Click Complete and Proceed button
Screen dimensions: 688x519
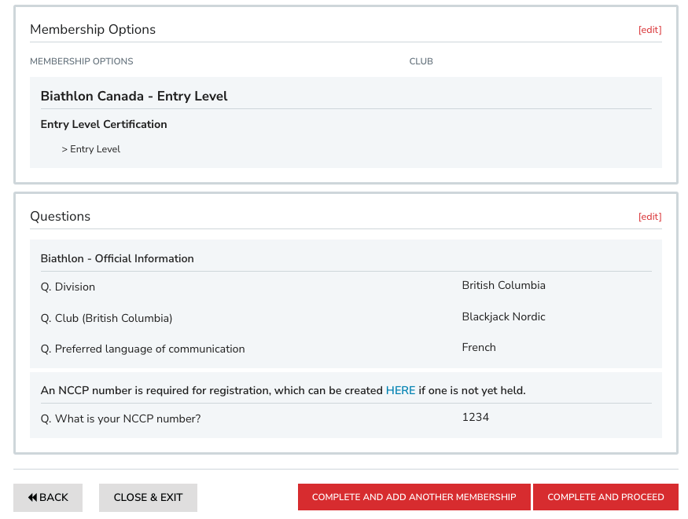coord(605,497)
